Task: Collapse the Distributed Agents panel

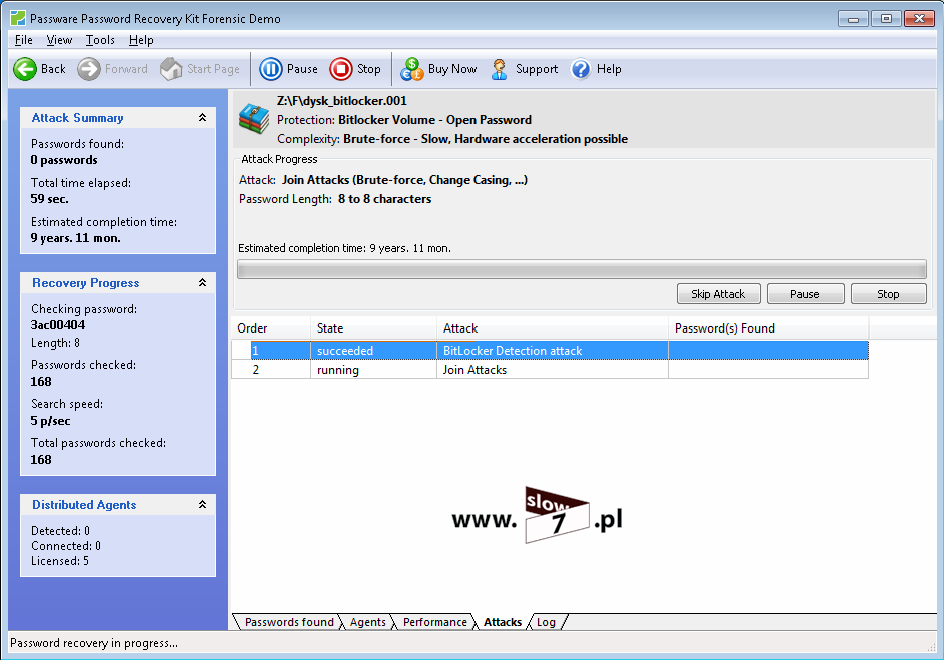Action: 202,505
